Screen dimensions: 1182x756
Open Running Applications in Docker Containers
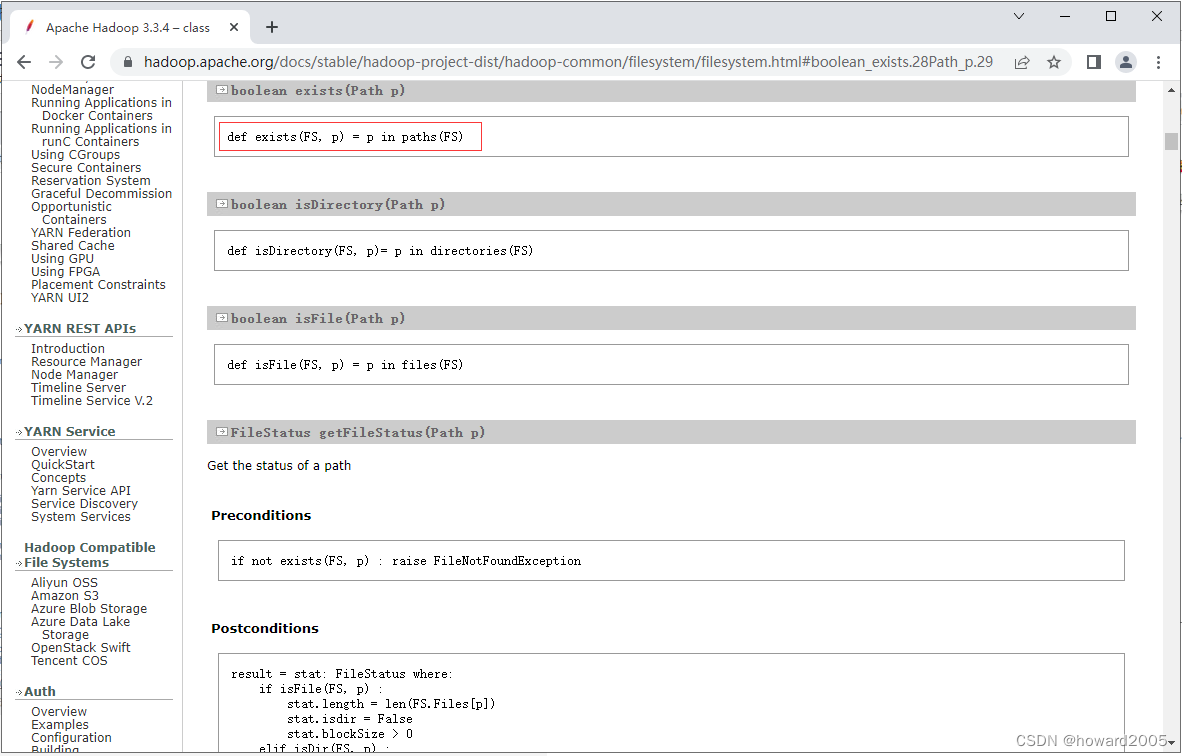(x=101, y=109)
